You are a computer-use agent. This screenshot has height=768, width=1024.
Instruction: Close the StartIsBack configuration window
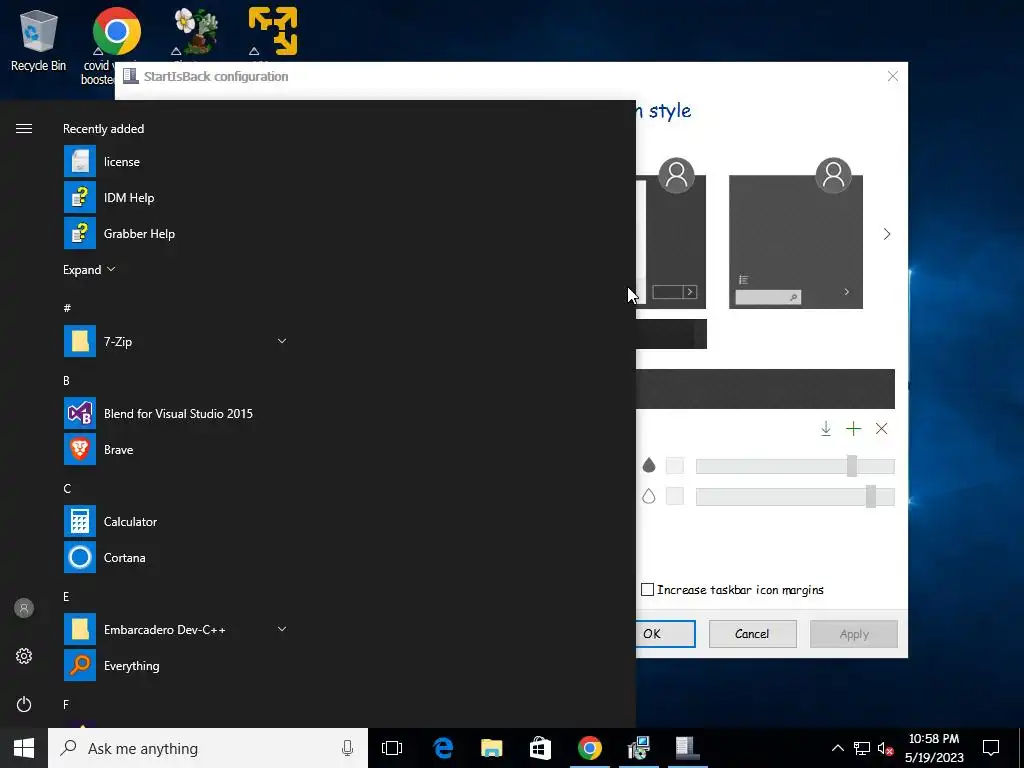pyautogui.click(x=893, y=76)
